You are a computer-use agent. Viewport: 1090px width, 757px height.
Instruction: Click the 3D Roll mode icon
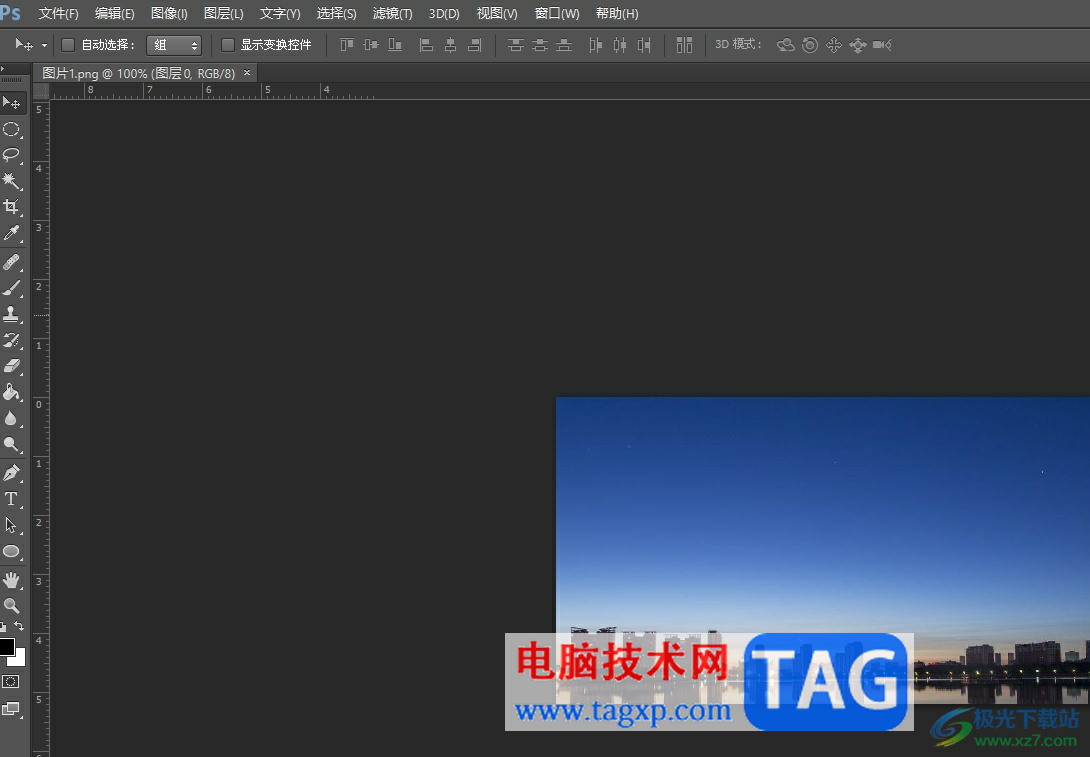(810, 45)
